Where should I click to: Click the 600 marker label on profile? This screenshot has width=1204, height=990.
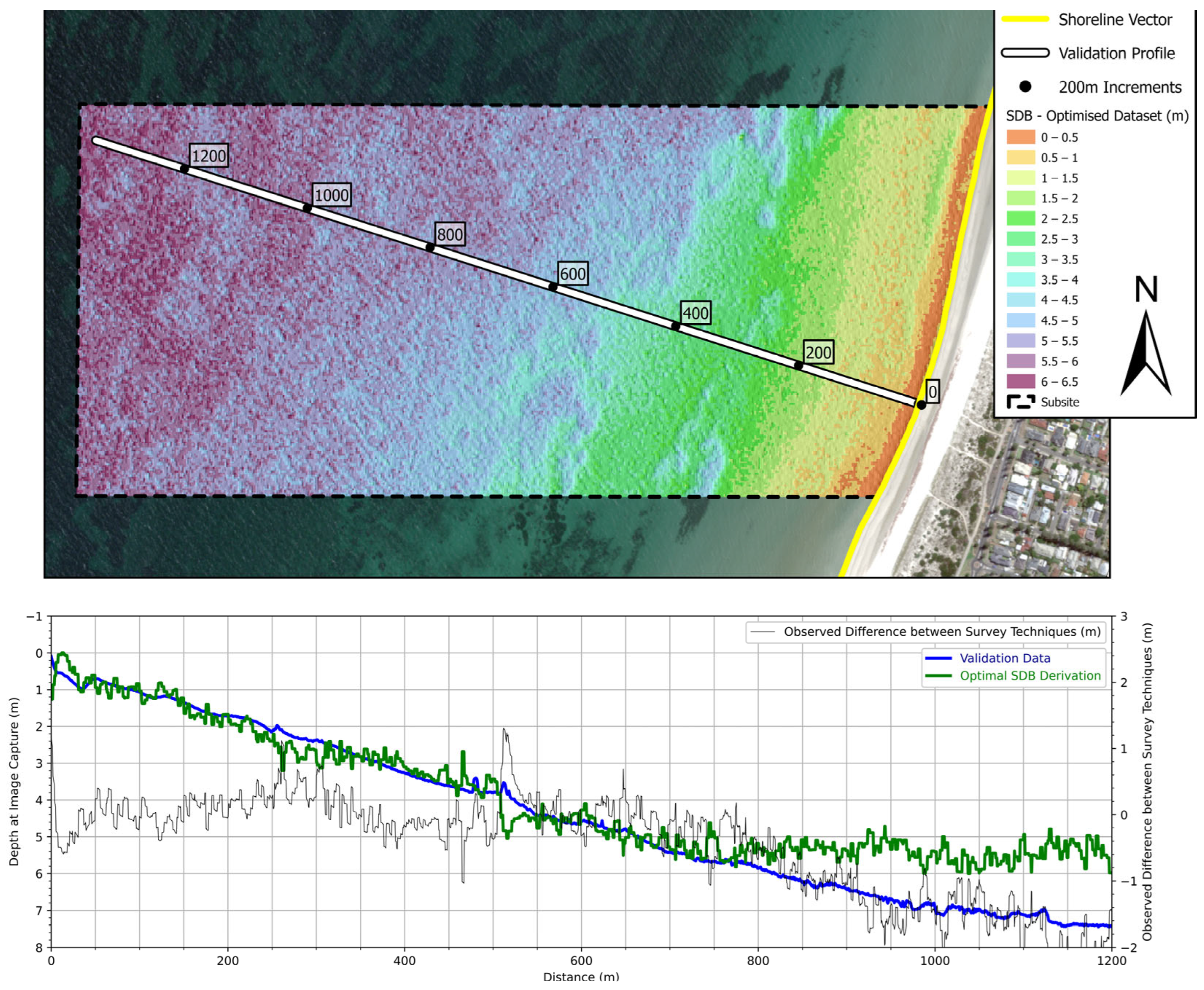pyautogui.click(x=573, y=274)
